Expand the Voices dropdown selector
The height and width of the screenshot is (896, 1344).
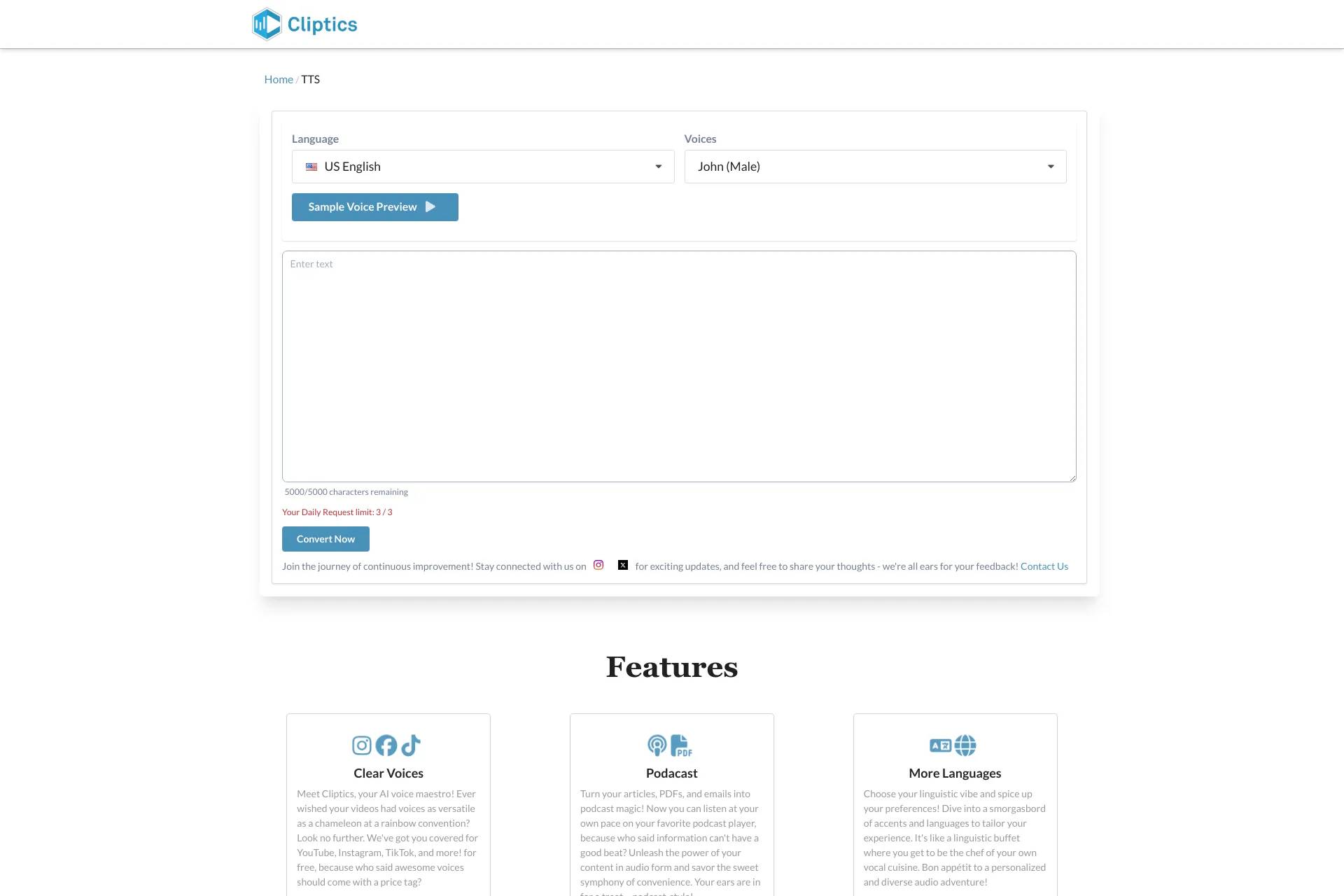[1050, 167]
